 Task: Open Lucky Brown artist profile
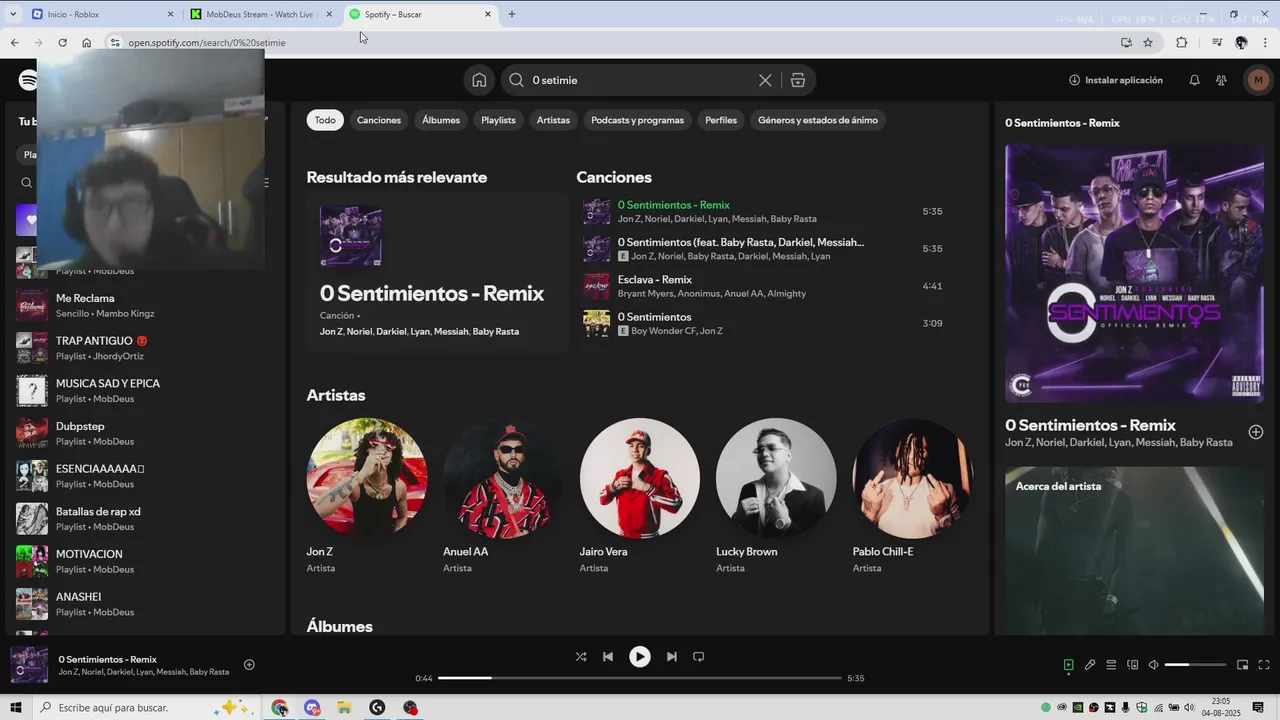pyautogui.click(x=776, y=495)
